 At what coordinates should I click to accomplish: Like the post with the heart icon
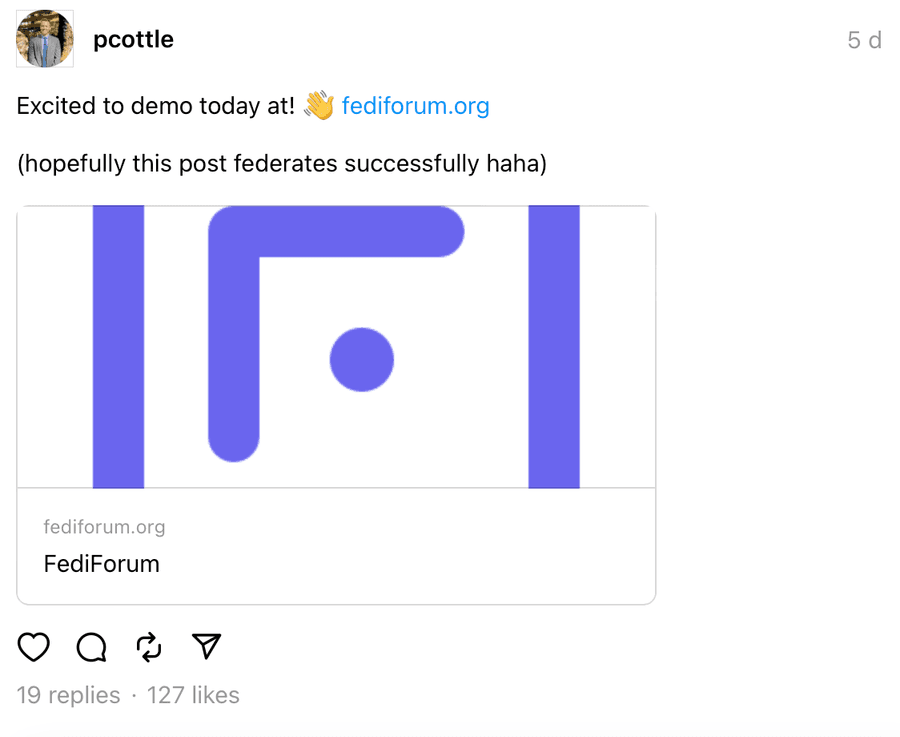click(x=34, y=647)
